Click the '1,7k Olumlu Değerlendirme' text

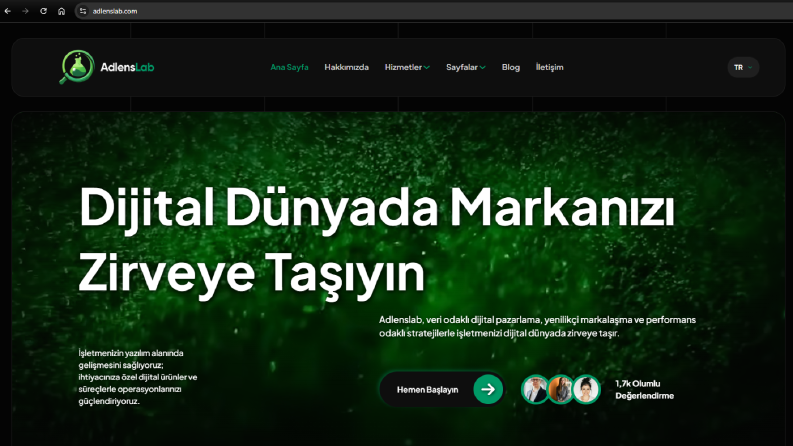(x=644, y=390)
